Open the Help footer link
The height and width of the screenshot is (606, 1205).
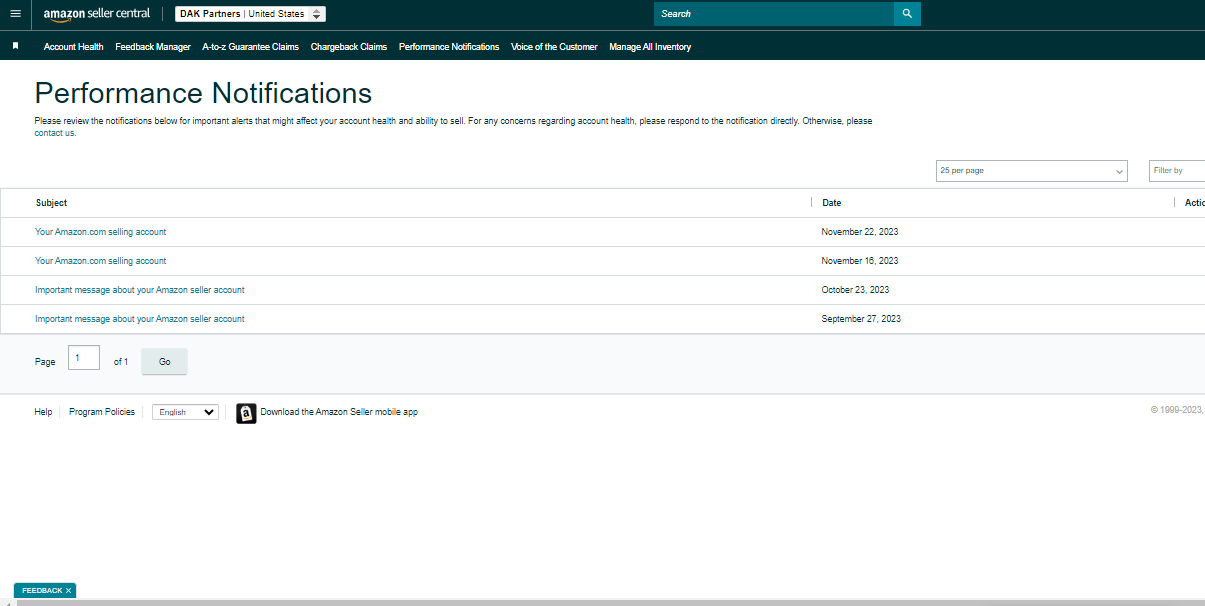click(43, 412)
